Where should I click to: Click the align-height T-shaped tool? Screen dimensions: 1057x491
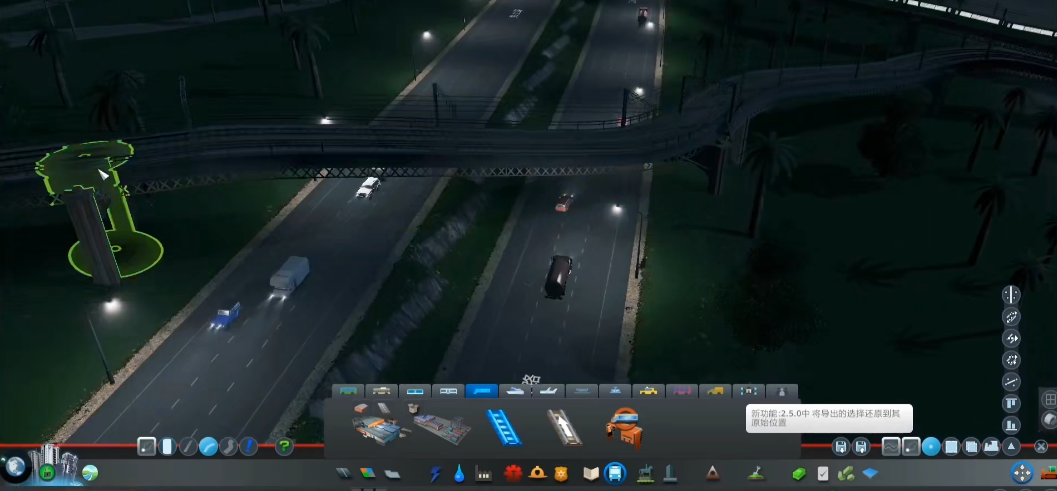(1011, 403)
